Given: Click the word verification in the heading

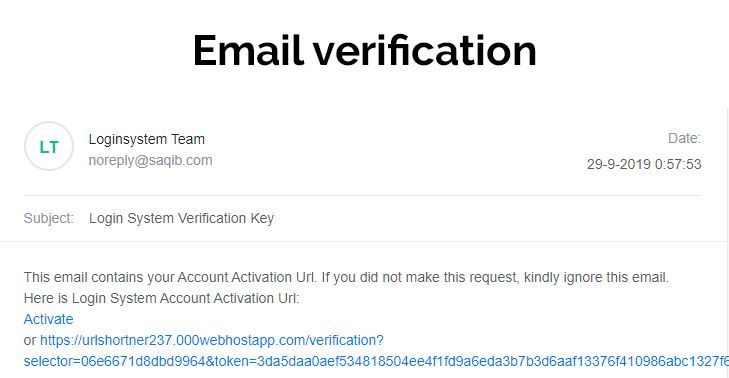Looking at the screenshot, I should click(x=425, y=50).
